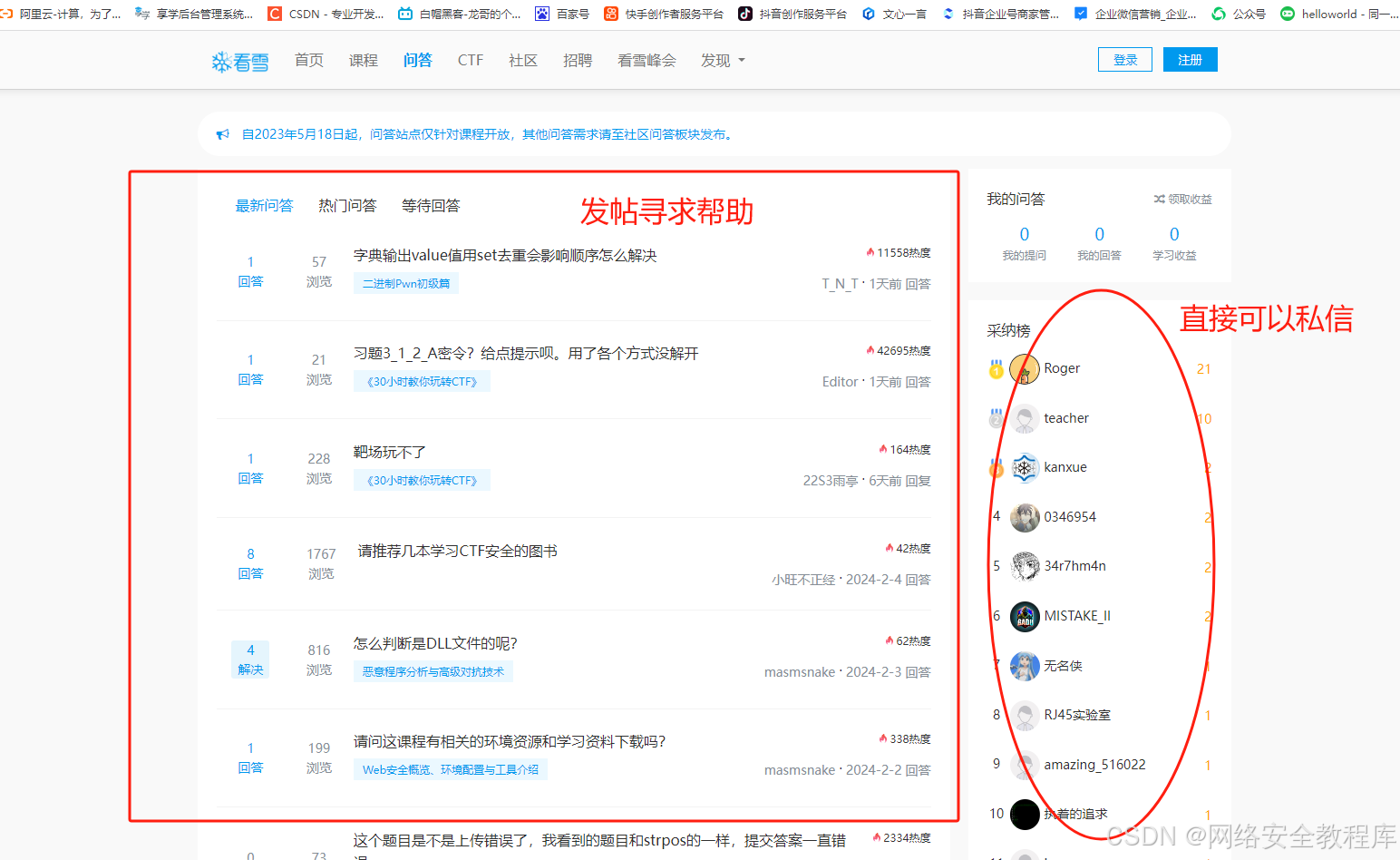Click the 4 解决 badge
This screenshot has width=1400, height=860.
click(x=250, y=659)
